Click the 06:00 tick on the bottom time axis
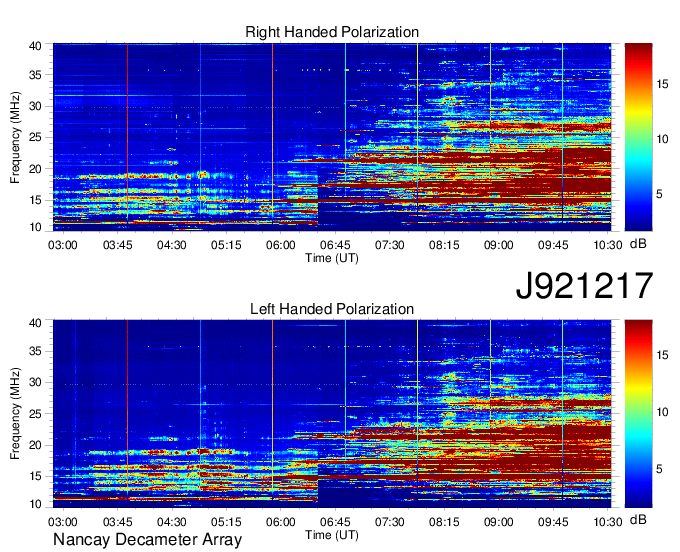This screenshot has width=680, height=552. point(281,522)
